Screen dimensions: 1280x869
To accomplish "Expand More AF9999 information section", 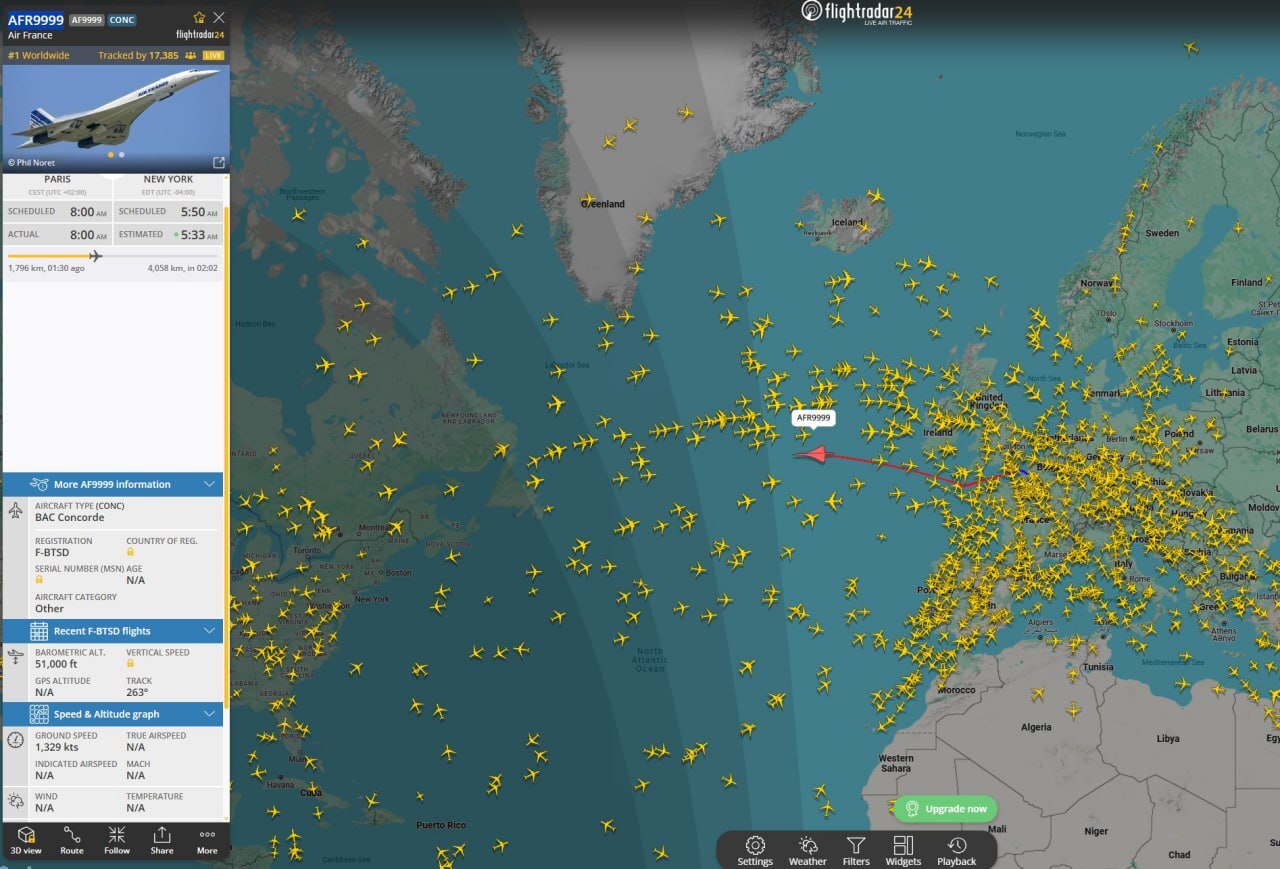I will click(113, 484).
